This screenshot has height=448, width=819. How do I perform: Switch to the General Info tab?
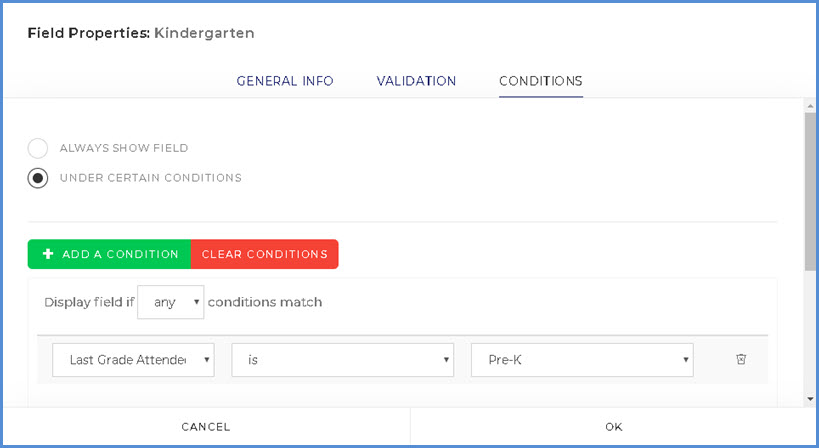pos(285,81)
